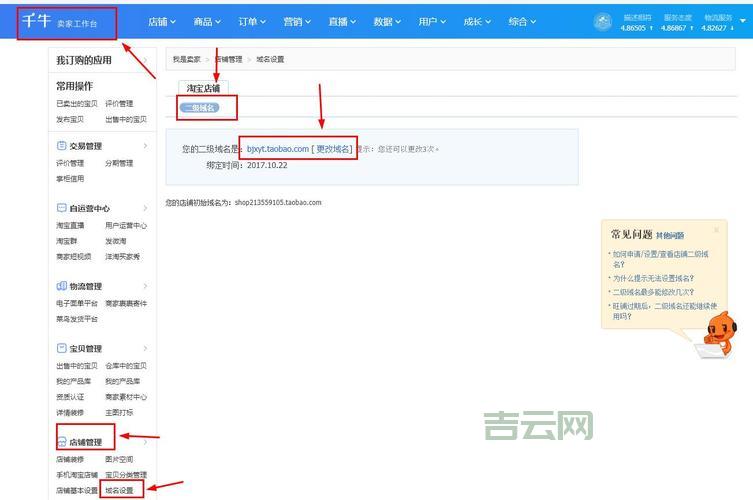Click the 千牛 卖家工作台 logo
The height and width of the screenshot is (500, 753).
[60, 22]
